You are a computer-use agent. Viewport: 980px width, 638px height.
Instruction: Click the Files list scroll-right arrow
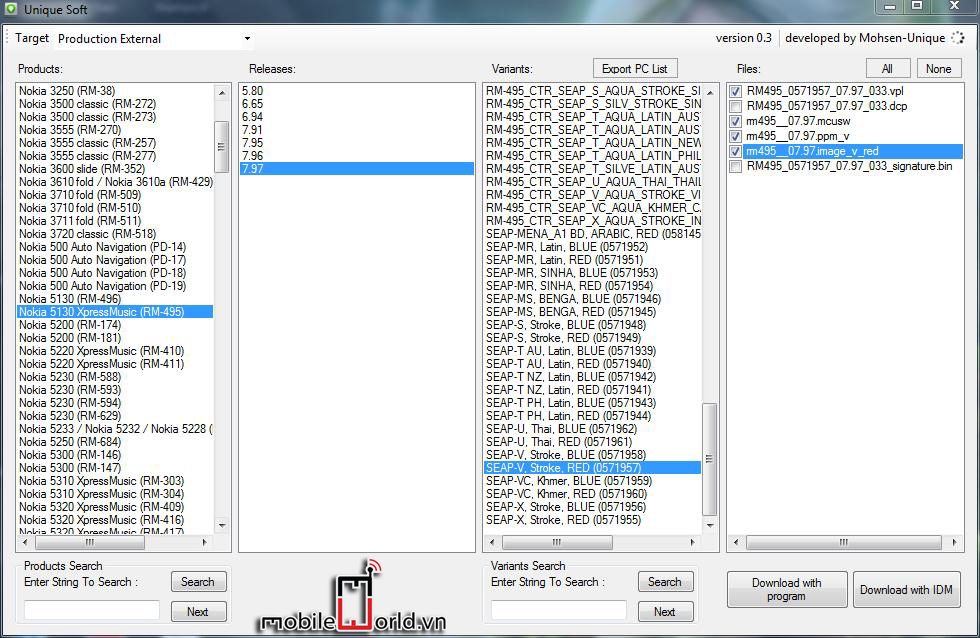tap(954, 542)
